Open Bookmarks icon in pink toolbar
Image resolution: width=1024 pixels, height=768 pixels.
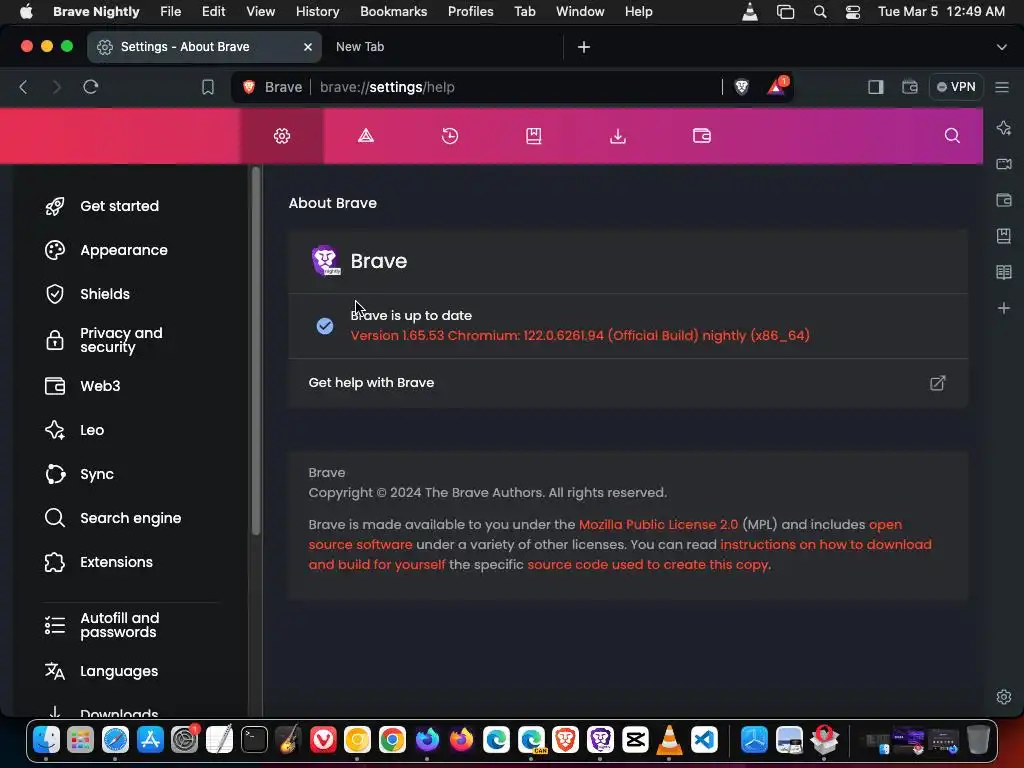pyautogui.click(x=534, y=136)
